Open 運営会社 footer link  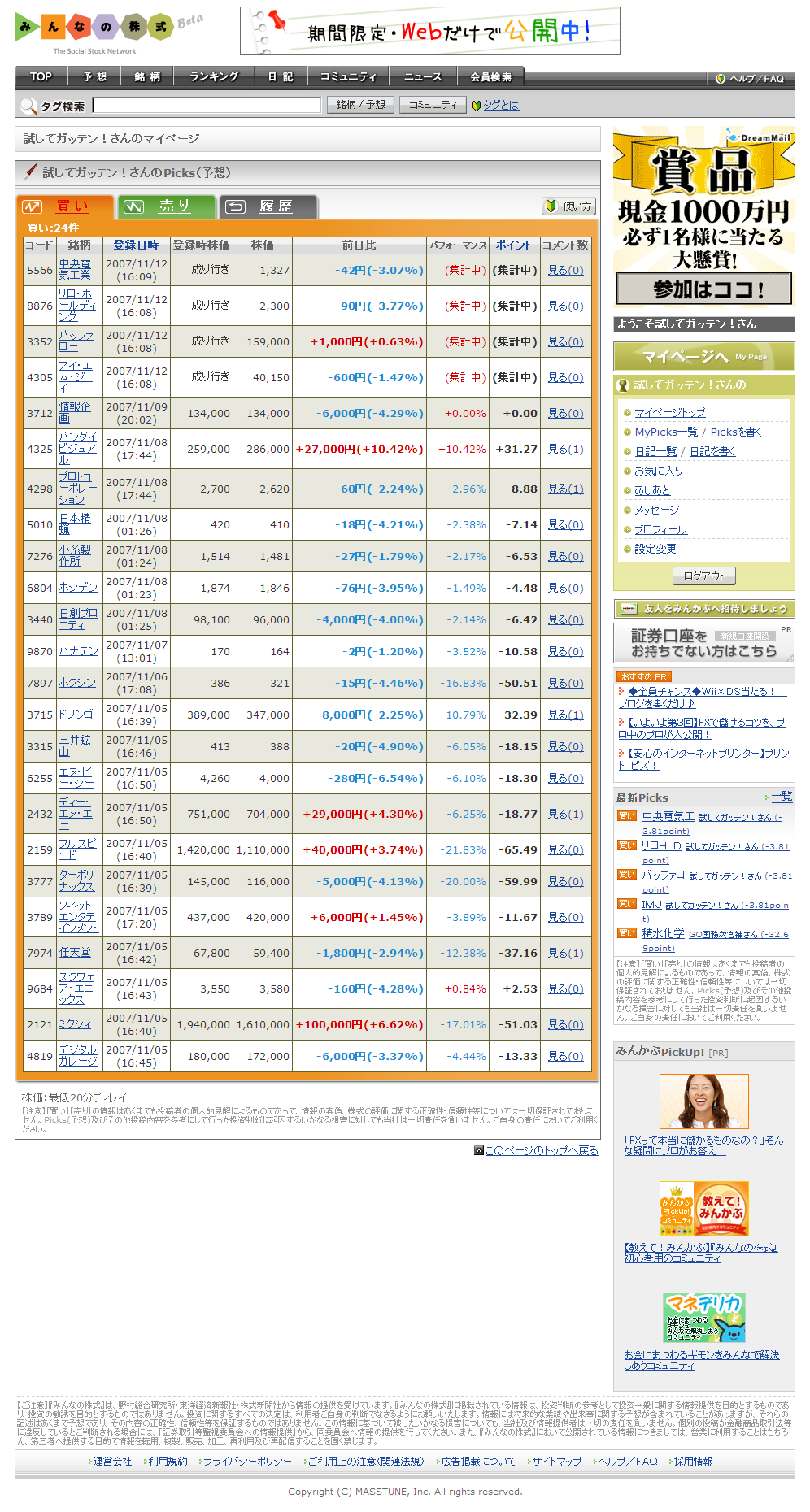pyautogui.click(x=112, y=1461)
